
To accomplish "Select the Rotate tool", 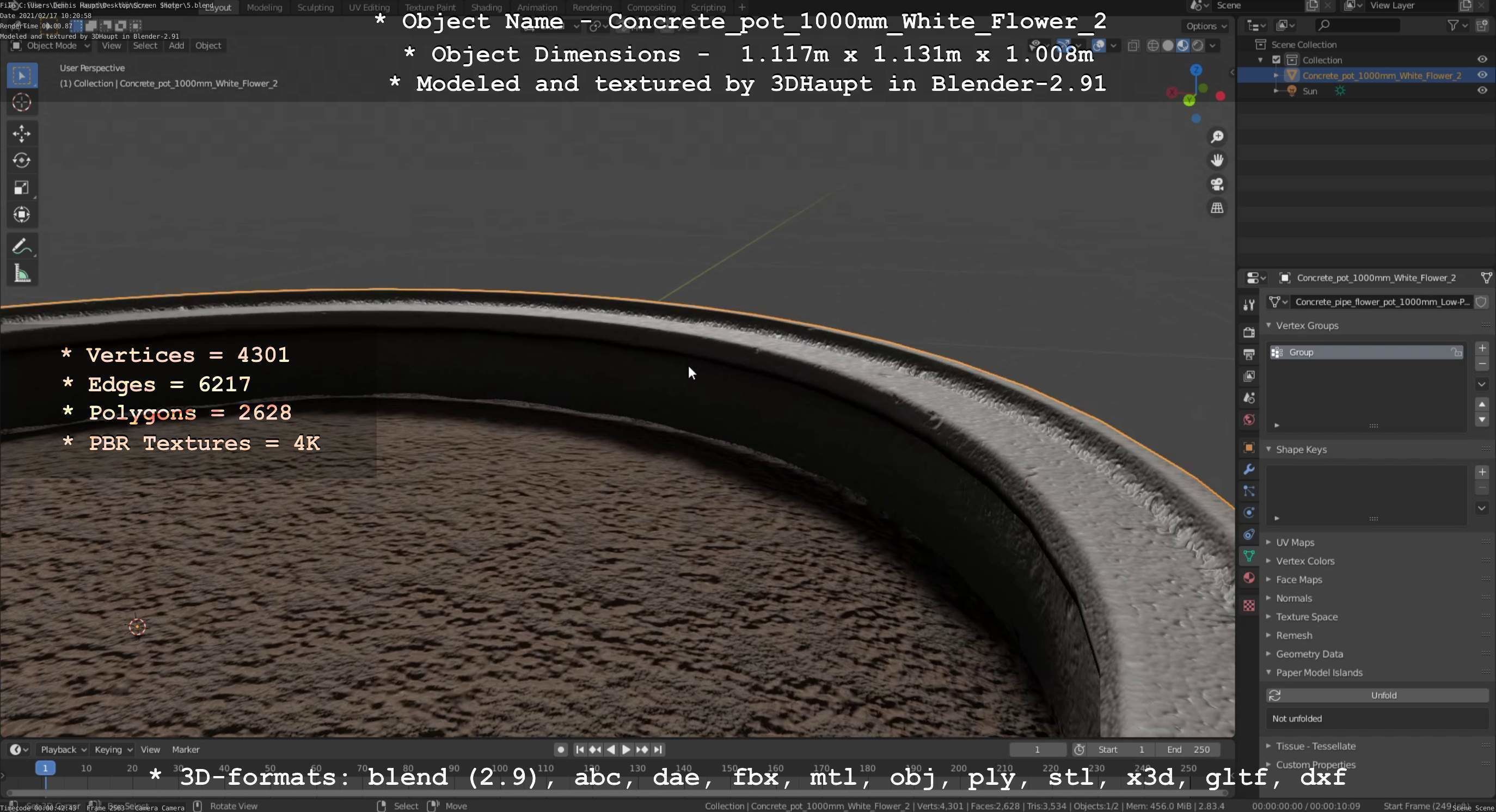I will click(22, 161).
